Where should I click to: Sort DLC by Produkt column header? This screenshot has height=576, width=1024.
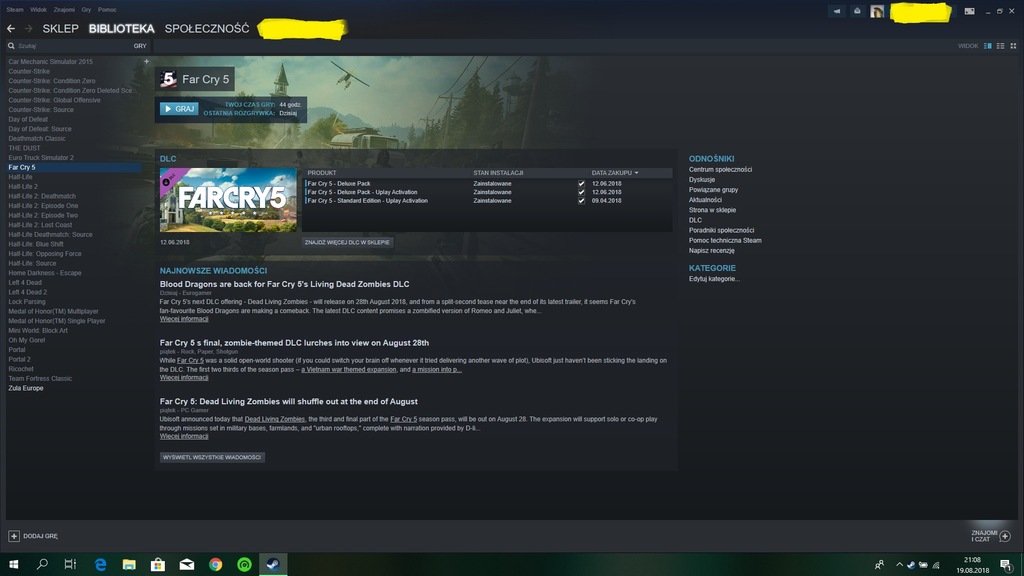click(322, 173)
